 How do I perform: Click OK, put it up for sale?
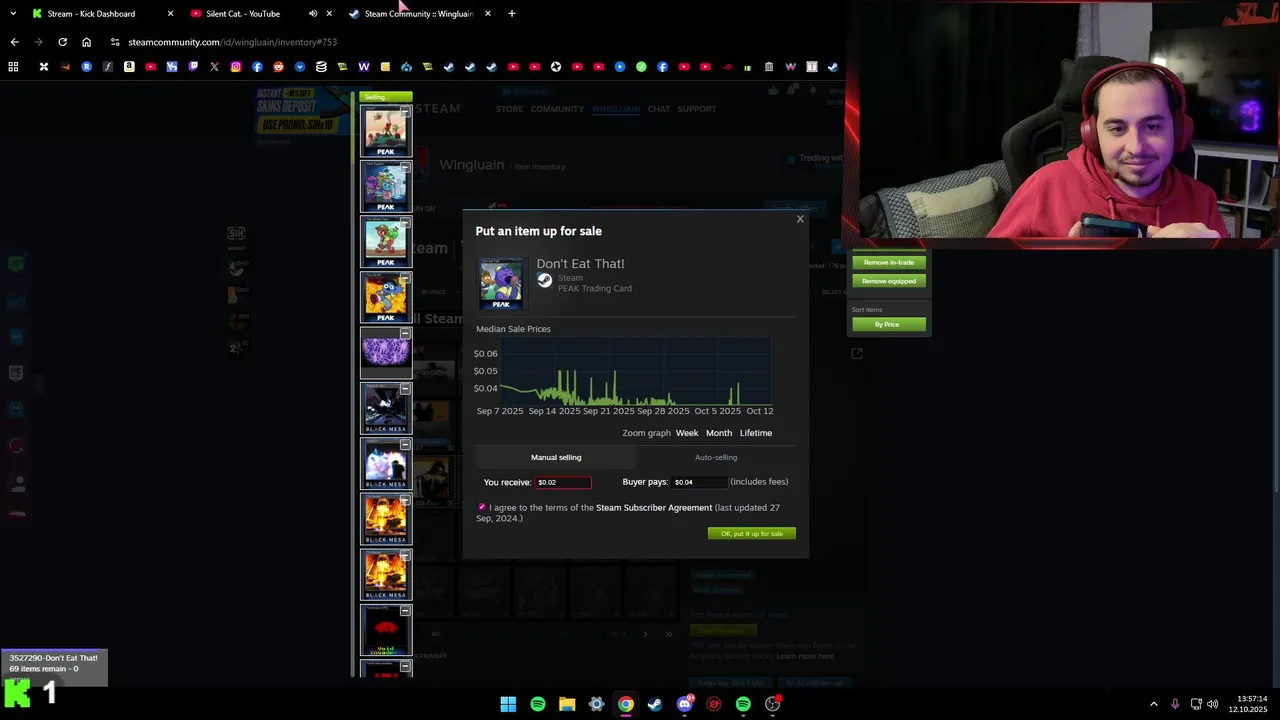[752, 533]
